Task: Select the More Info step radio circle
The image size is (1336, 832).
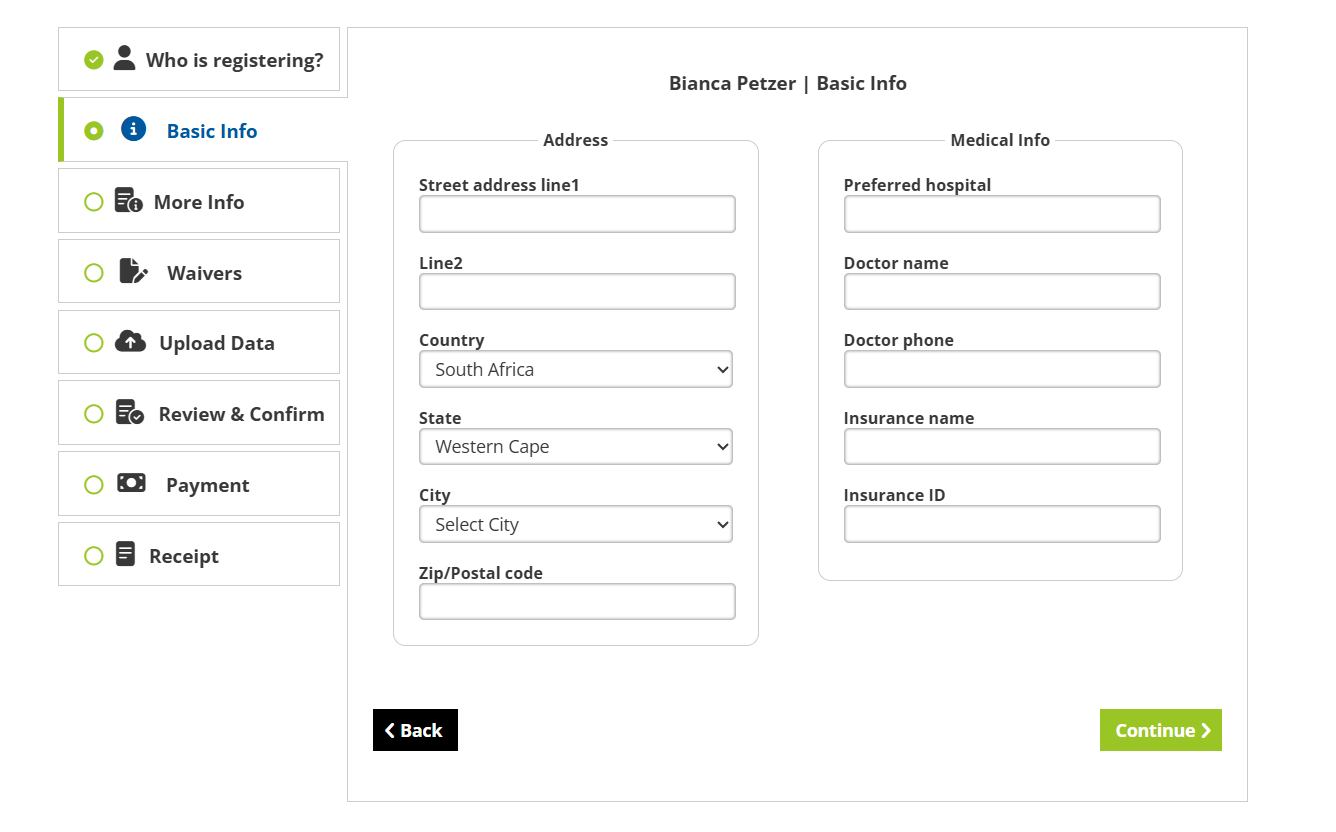Action: coord(94,202)
